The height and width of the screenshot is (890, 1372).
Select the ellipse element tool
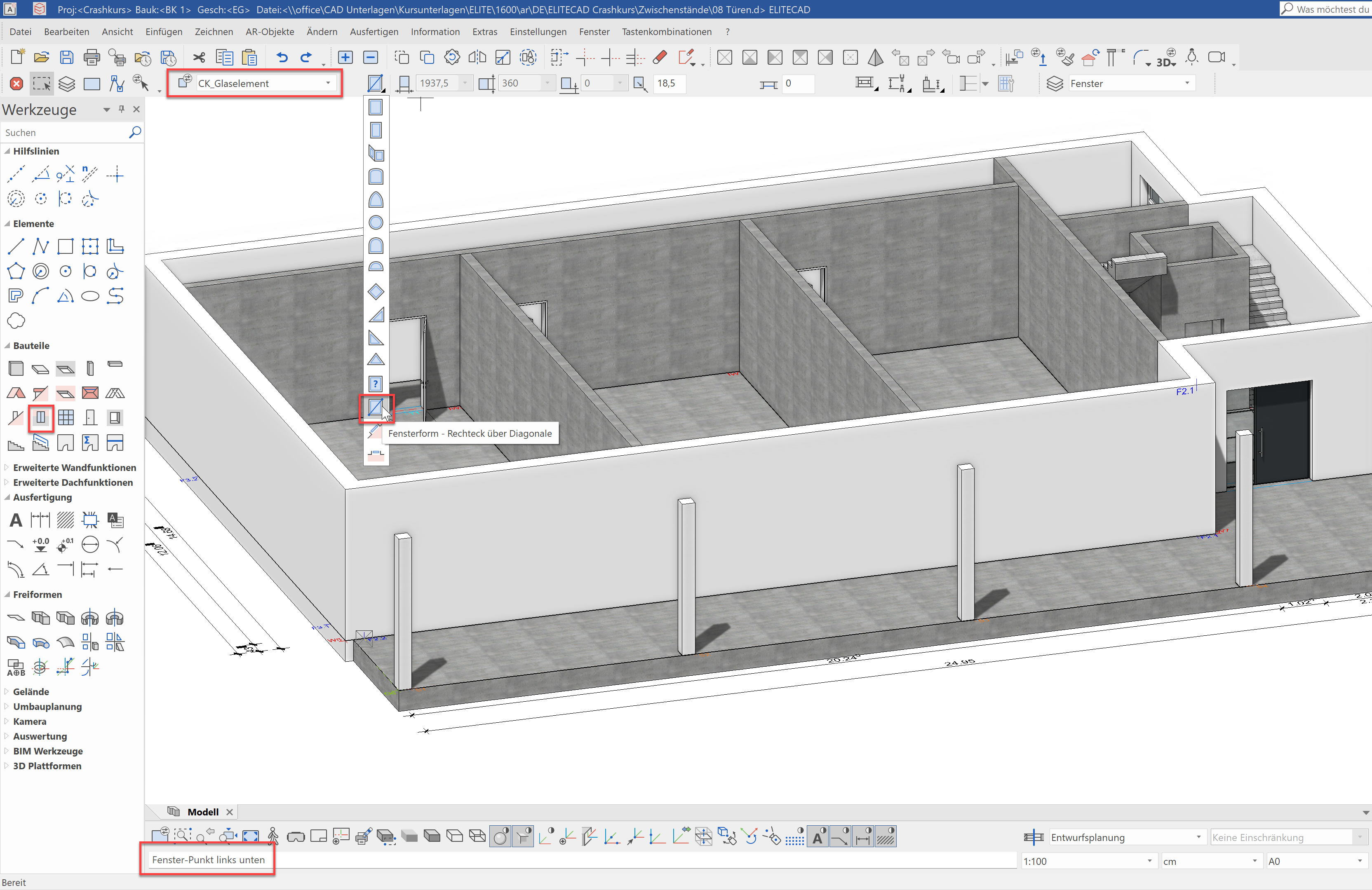click(x=90, y=296)
